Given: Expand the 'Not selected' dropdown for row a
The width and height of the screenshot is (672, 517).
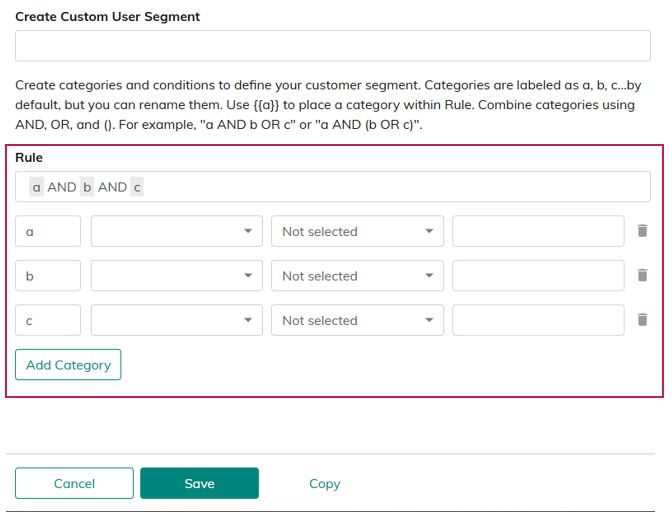Looking at the screenshot, I should point(357,231).
